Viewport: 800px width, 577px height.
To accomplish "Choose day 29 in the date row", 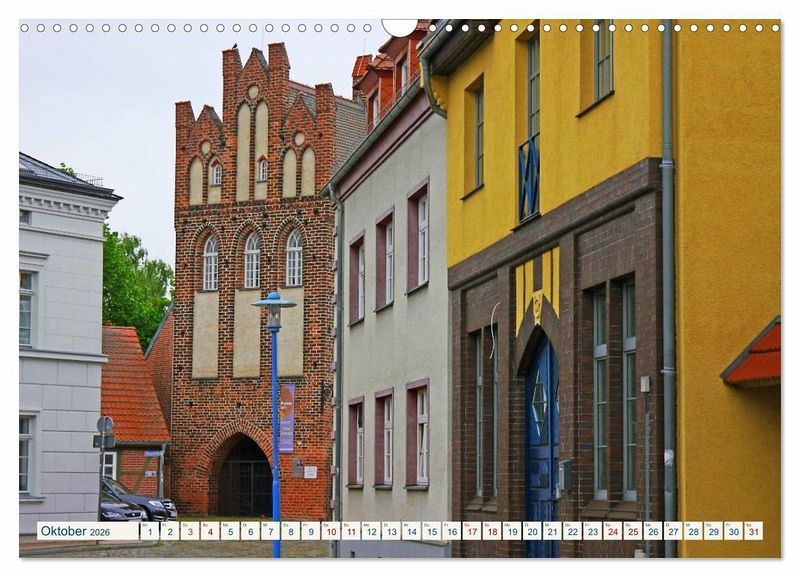I will [713, 531].
